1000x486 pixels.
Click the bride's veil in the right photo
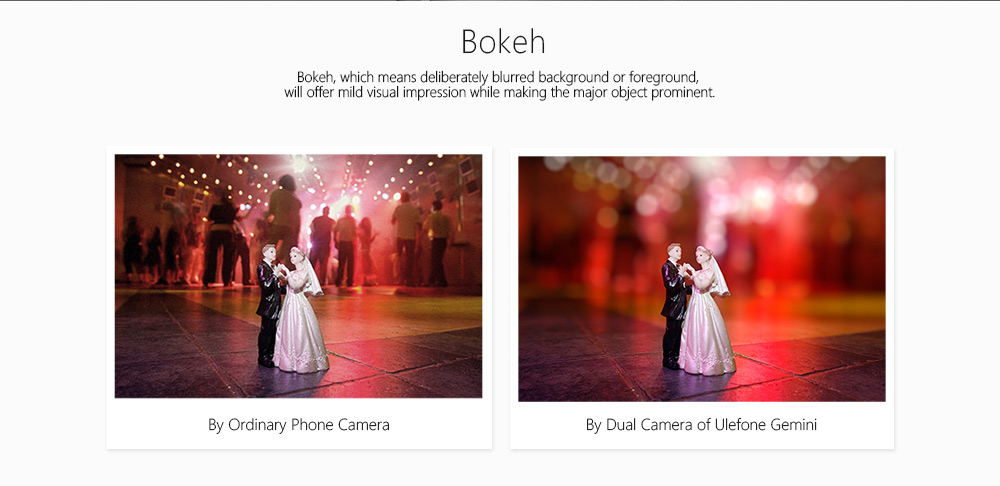point(721,273)
